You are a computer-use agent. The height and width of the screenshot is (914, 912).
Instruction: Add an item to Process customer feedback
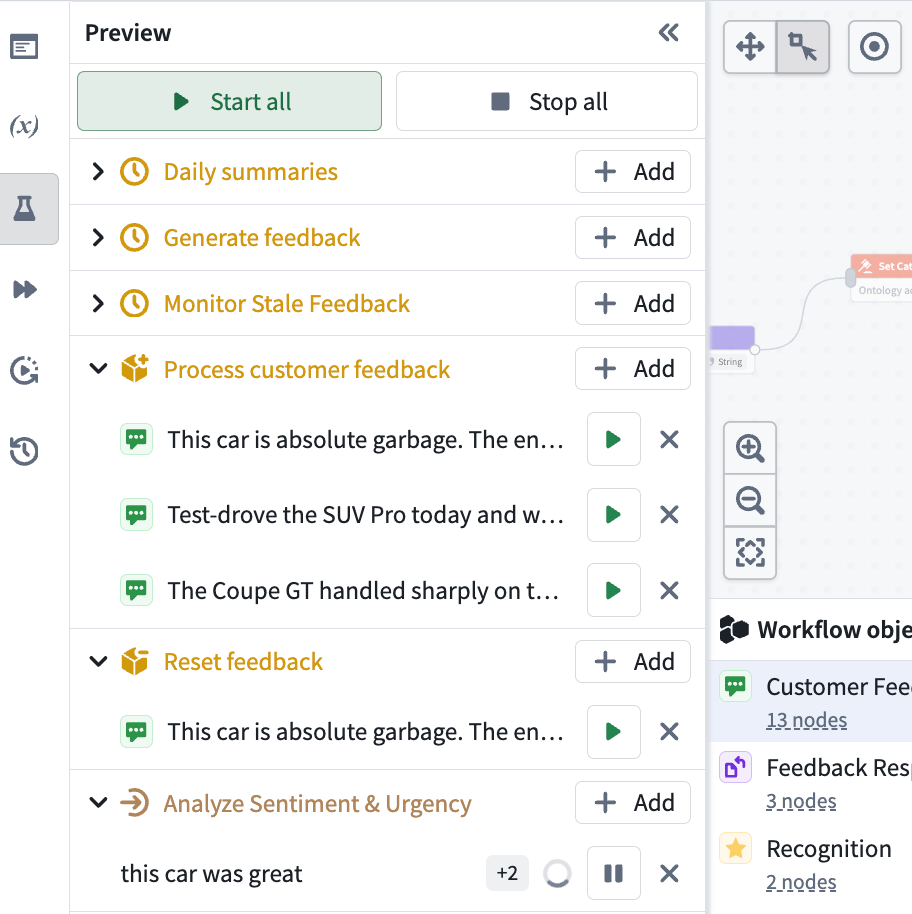[633, 368]
